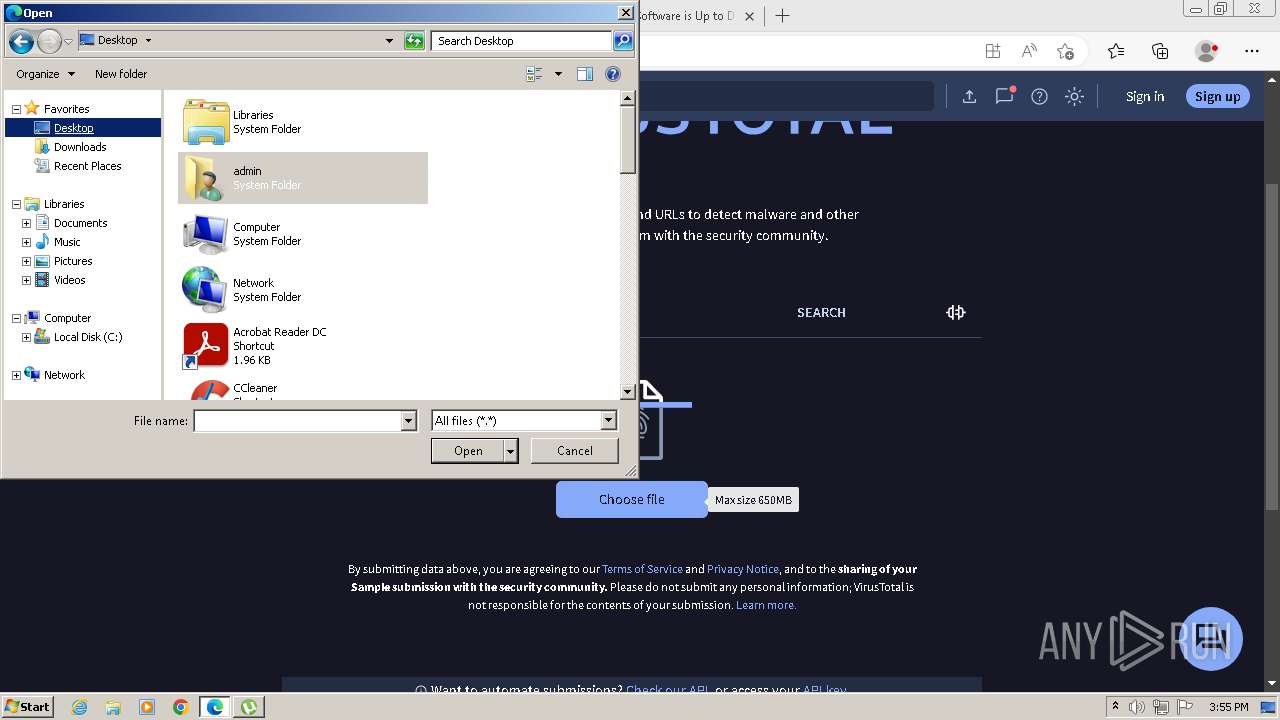Image resolution: width=1280 pixels, height=720 pixels.
Task: Expand the Network tree node
Action: (x=16, y=375)
